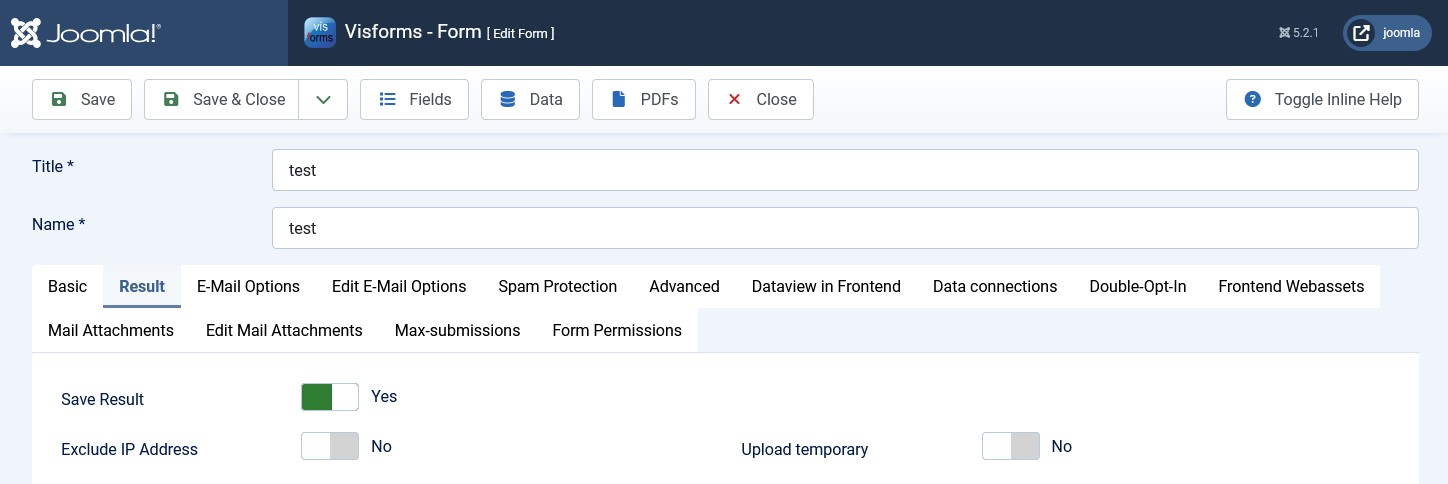Select the E-Mail Options tab

[x=248, y=286]
